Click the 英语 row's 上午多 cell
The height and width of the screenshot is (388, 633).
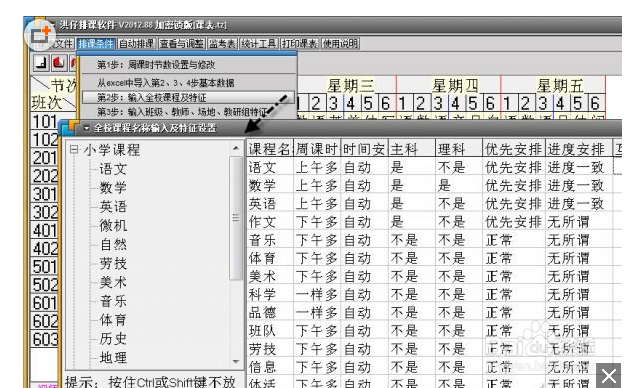tap(317, 203)
